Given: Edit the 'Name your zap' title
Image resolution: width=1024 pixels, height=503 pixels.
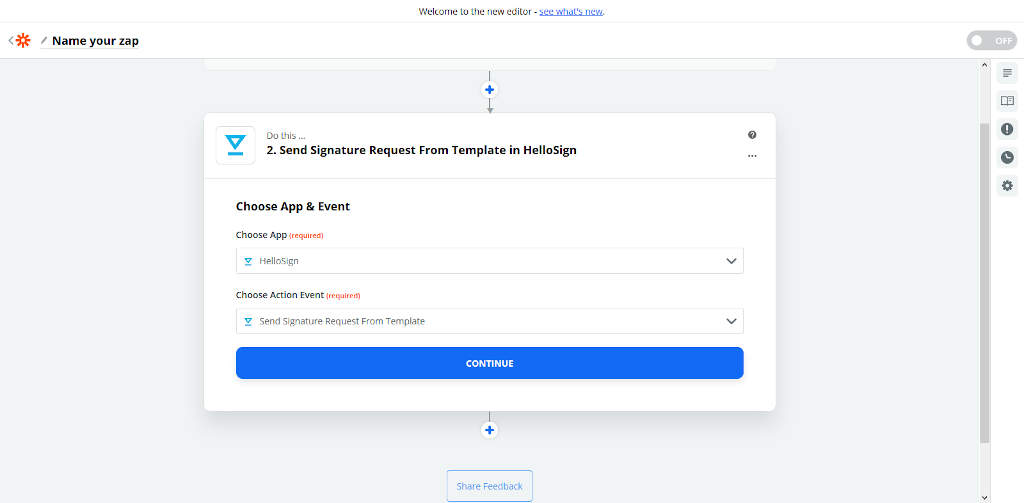Looking at the screenshot, I should (x=95, y=41).
